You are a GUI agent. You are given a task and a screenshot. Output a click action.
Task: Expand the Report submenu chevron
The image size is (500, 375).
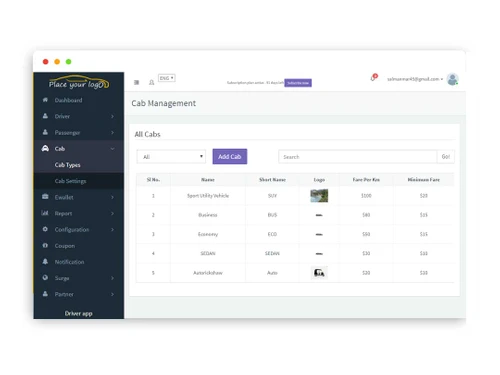[x=112, y=213]
